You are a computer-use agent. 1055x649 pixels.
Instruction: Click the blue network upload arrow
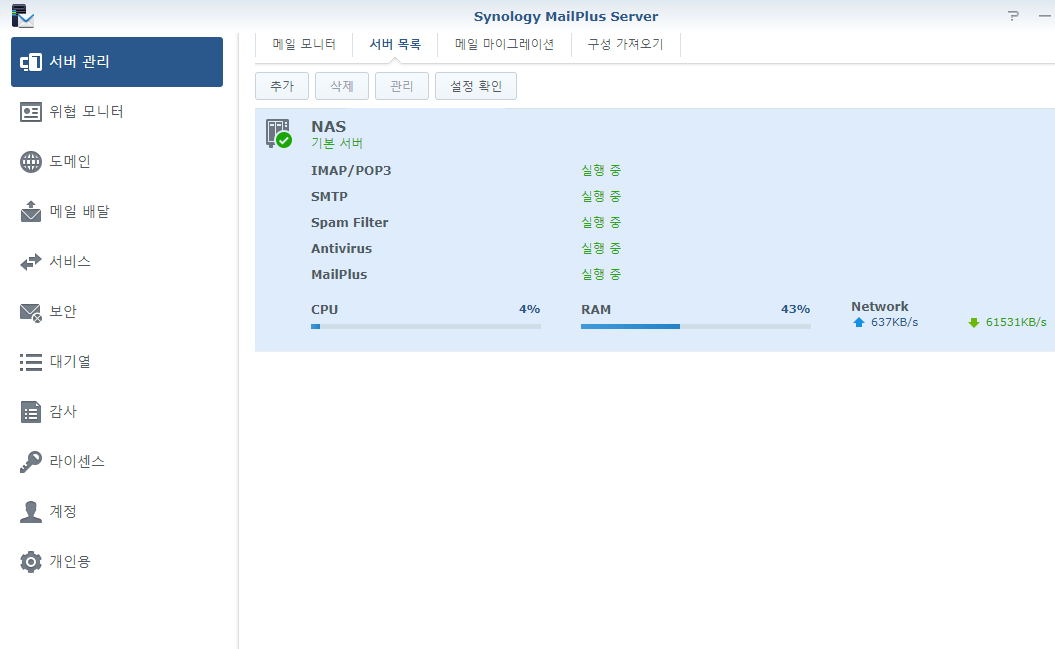tap(859, 322)
